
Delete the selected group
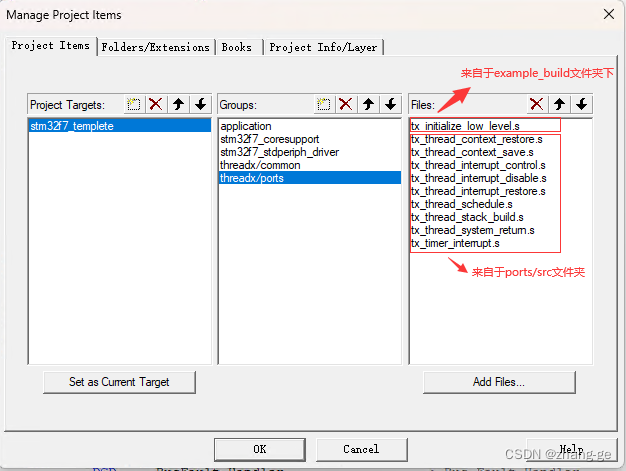coord(346,105)
